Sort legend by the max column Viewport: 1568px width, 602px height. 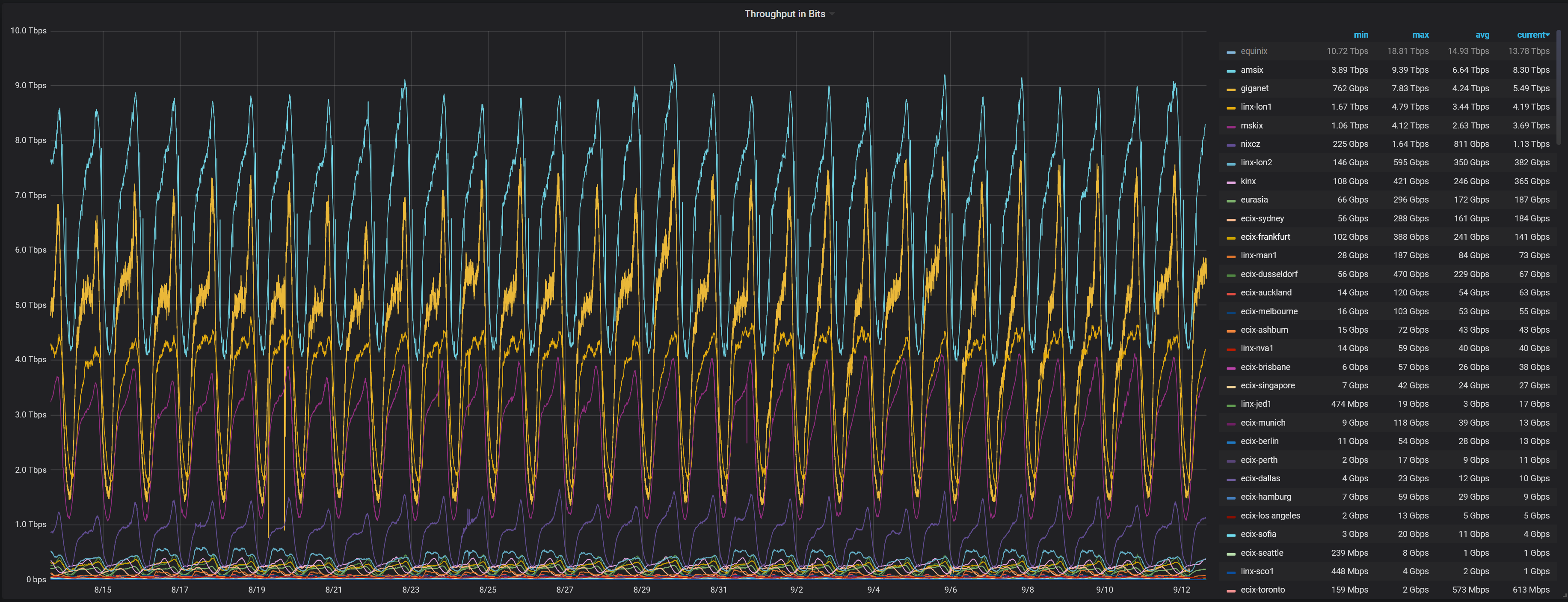(x=1420, y=35)
